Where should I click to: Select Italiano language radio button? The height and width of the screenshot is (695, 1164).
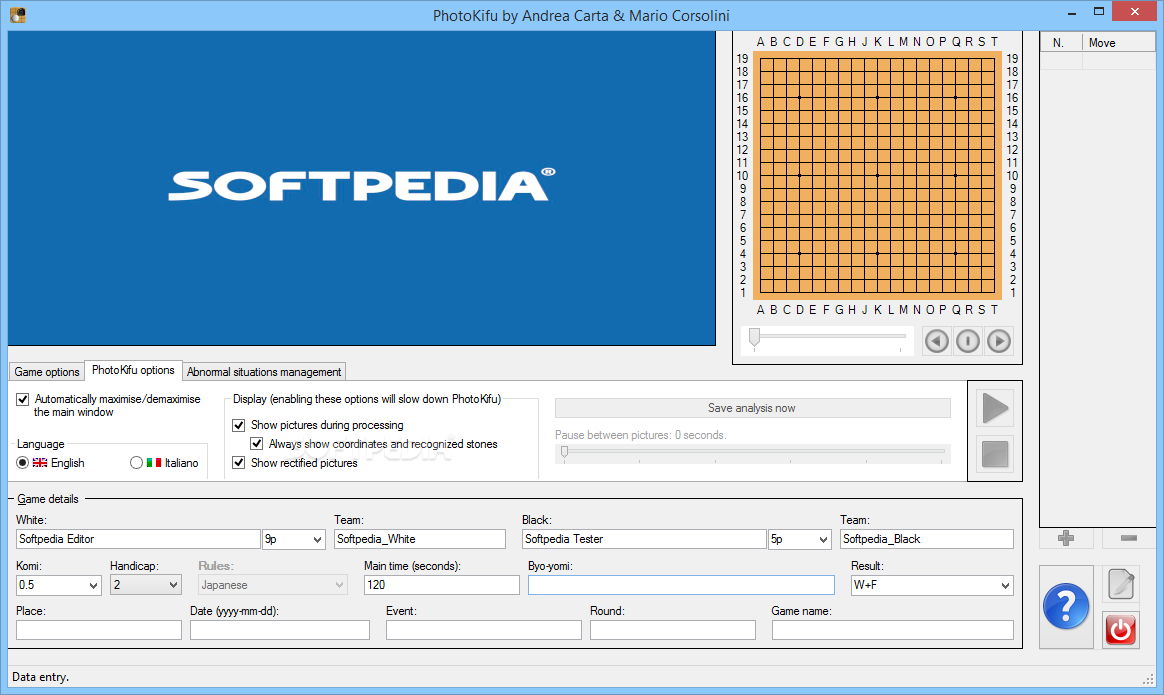coord(136,463)
